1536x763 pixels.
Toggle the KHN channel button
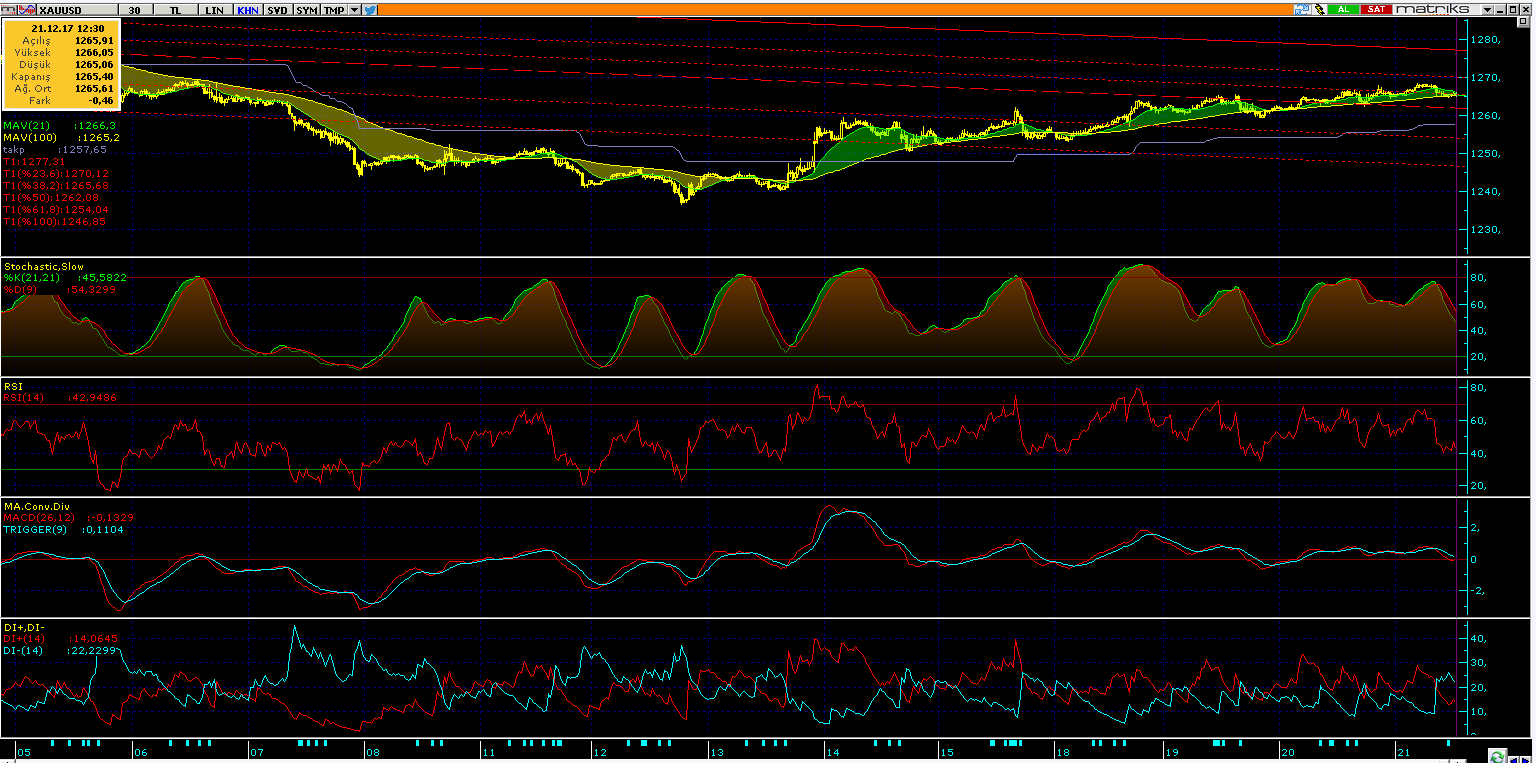coord(247,9)
